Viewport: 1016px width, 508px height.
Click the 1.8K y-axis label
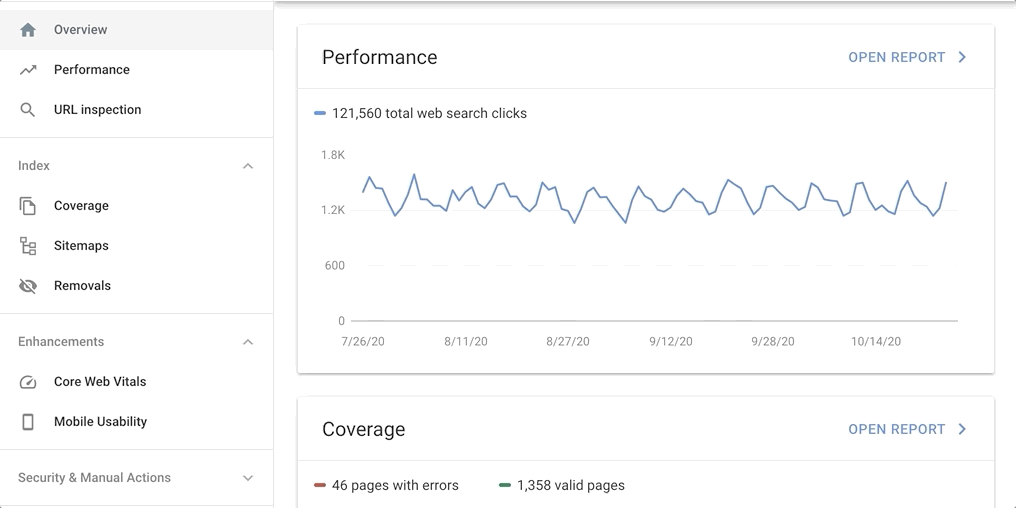[x=333, y=155]
